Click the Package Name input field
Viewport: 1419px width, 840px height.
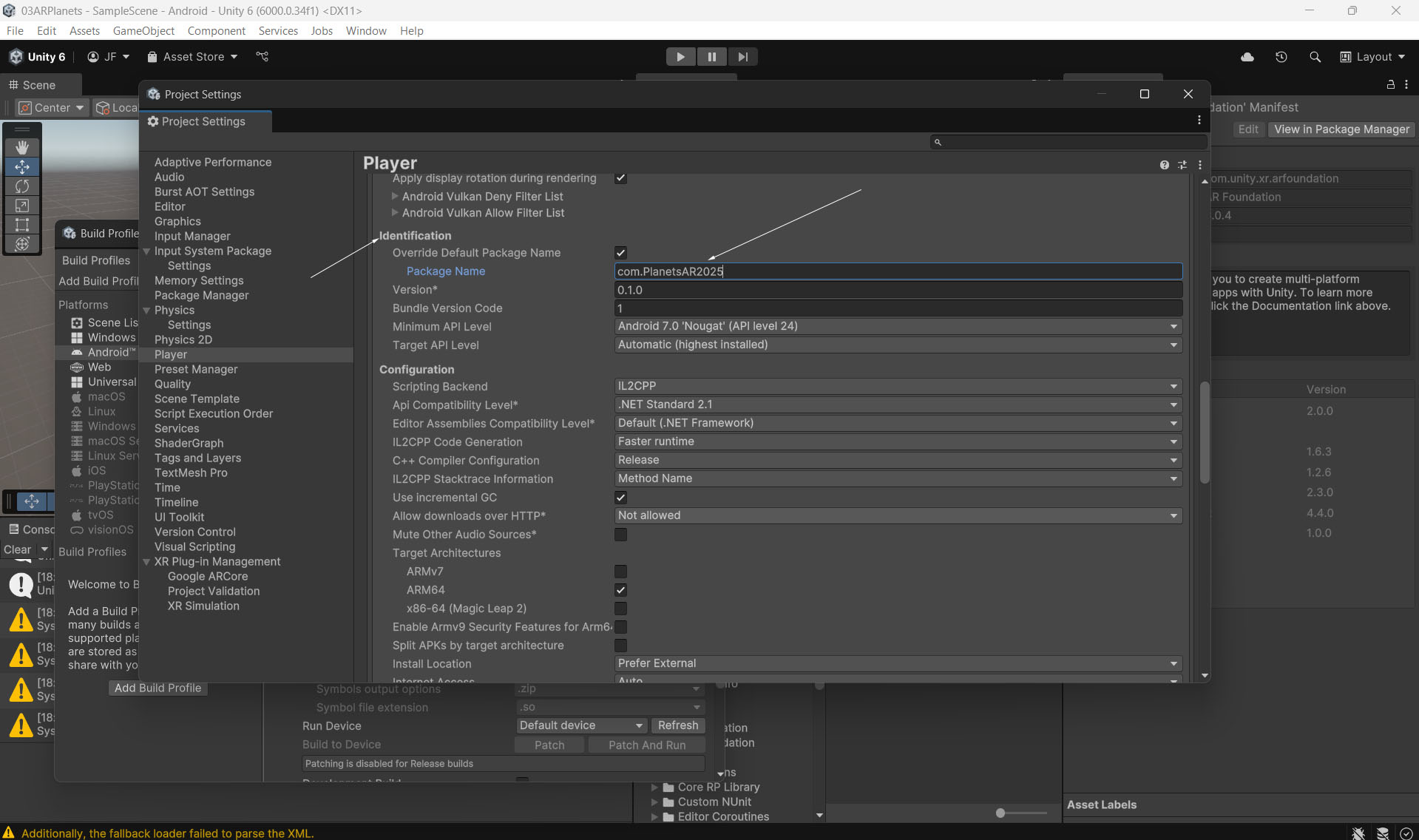tap(898, 271)
